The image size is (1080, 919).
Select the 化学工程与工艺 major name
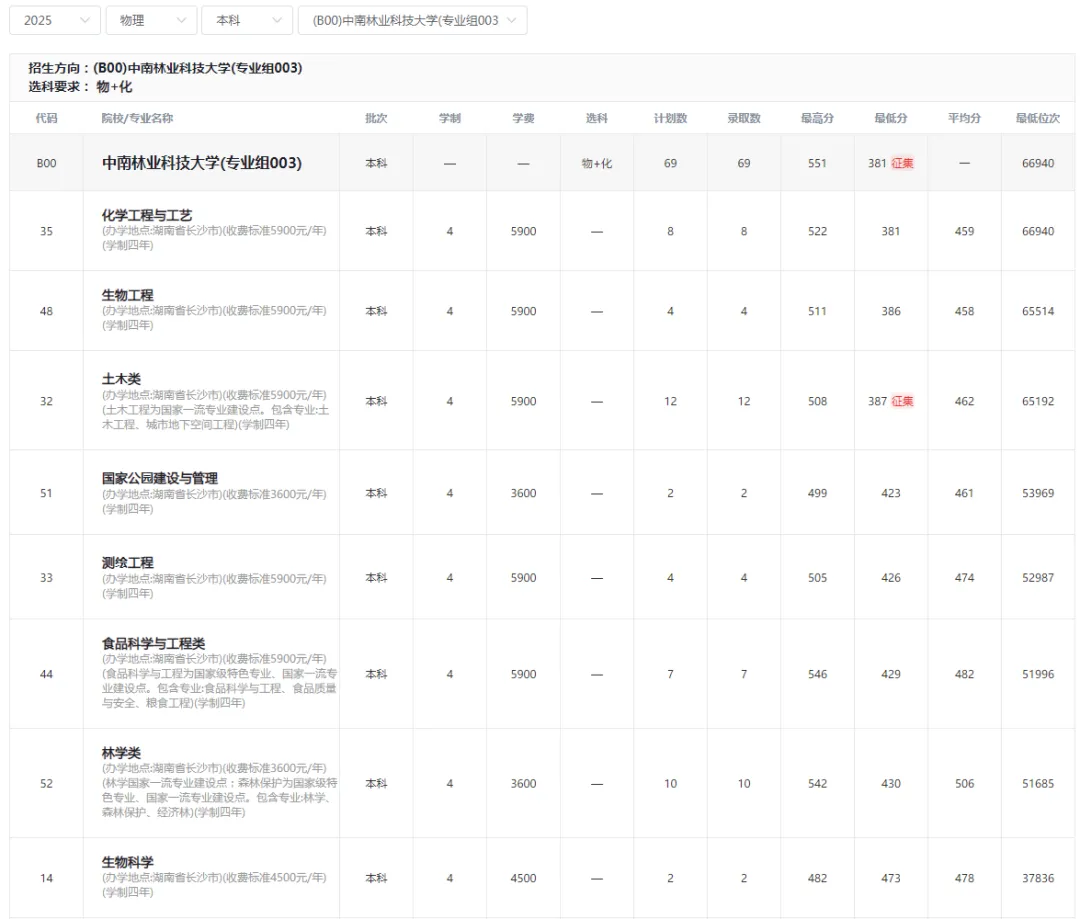coord(147,216)
